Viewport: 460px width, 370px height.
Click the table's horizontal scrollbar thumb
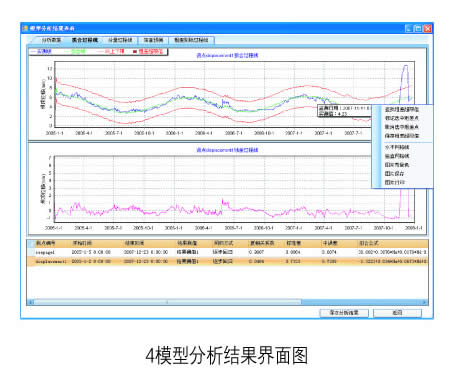click(x=167, y=302)
